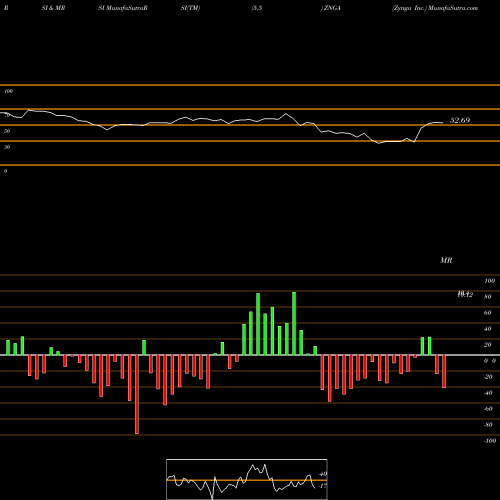Click the tallest green MR bar
The height and width of the screenshot is (500, 500).
tap(294, 323)
